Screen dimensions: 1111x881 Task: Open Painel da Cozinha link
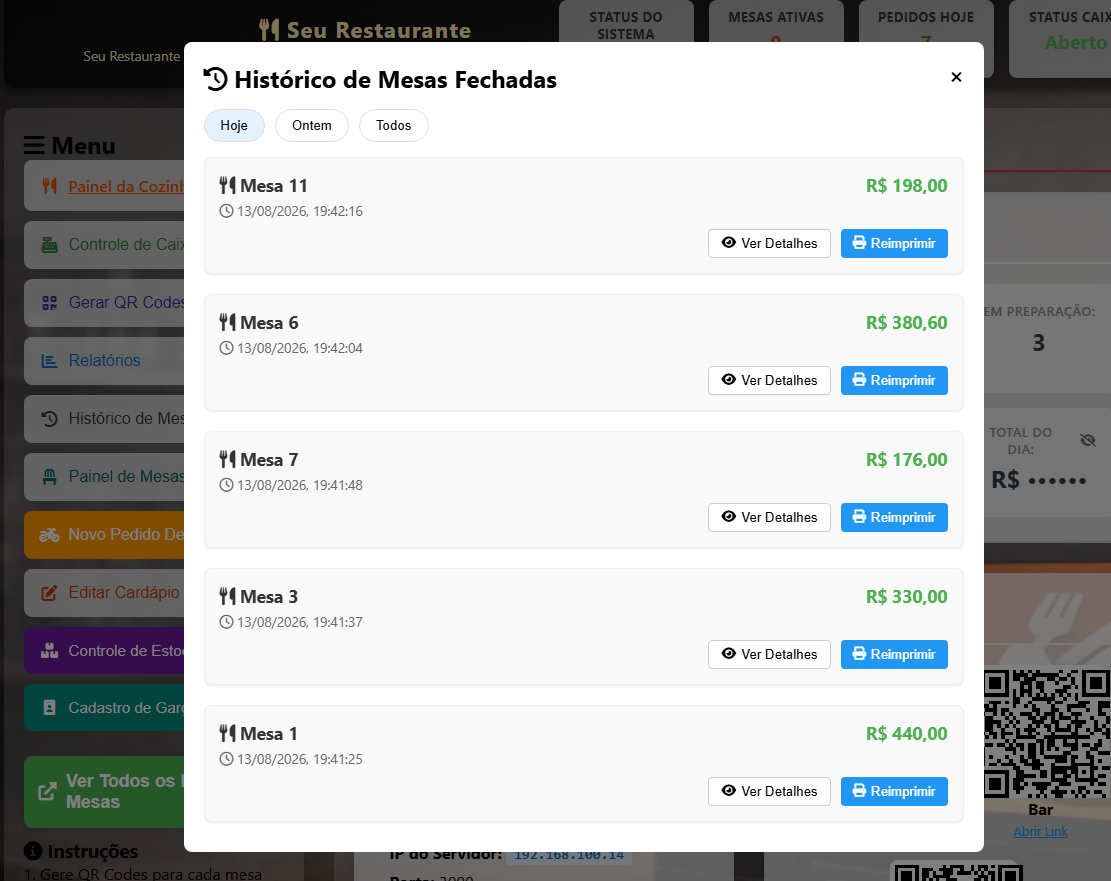pyautogui.click(x=125, y=186)
